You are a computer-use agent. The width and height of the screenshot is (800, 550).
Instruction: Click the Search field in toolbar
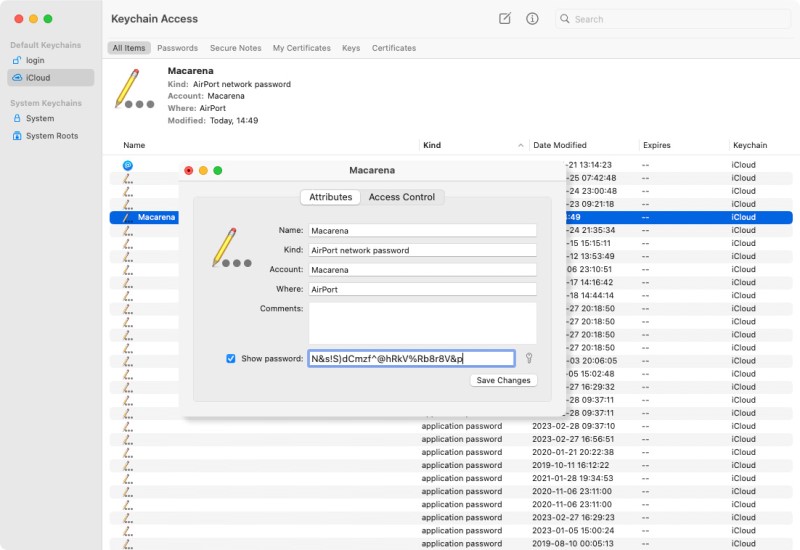pyautogui.click(x=673, y=19)
